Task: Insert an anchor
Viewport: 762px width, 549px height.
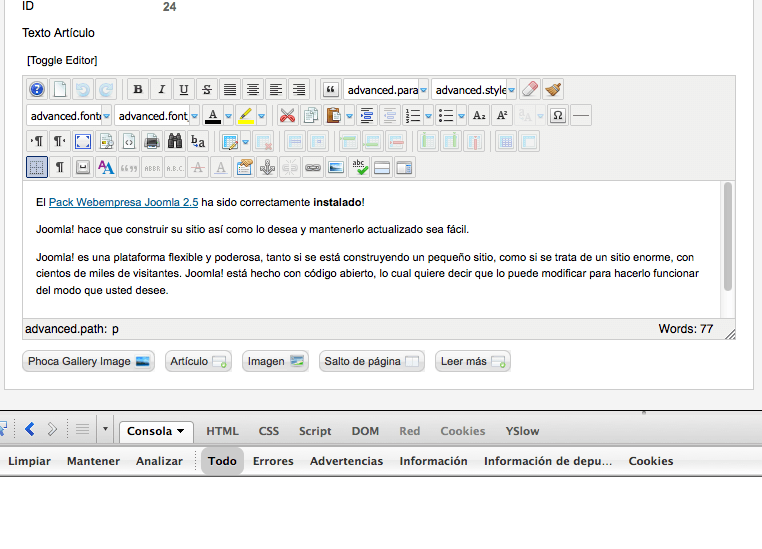Action: (x=267, y=168)
